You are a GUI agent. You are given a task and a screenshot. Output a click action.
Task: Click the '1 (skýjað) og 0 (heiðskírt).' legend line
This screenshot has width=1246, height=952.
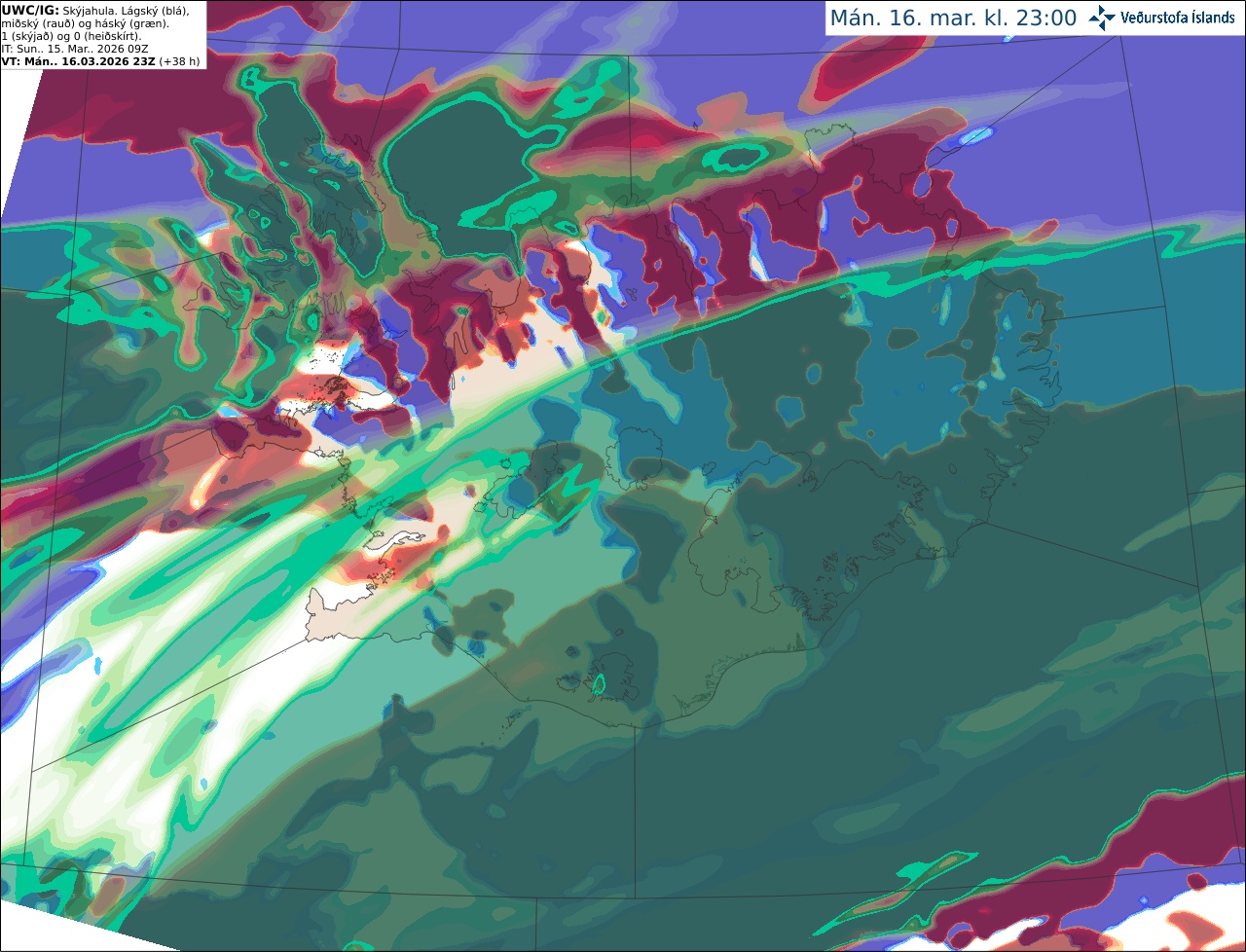pyautogui.click(x=71, y=35)
